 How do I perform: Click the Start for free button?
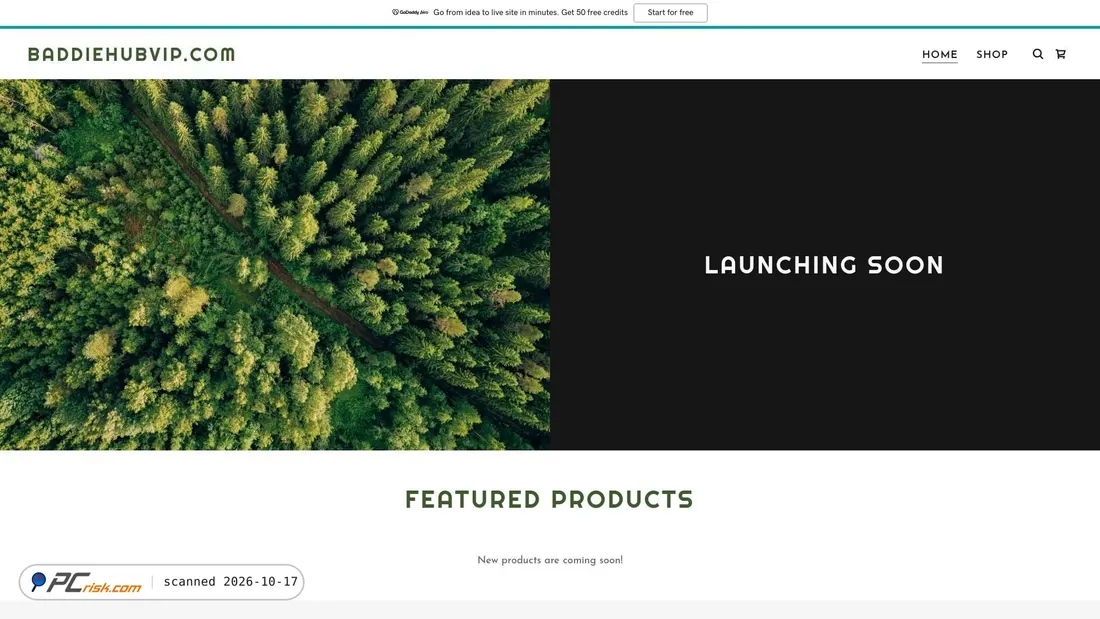(x=670, y=13)
